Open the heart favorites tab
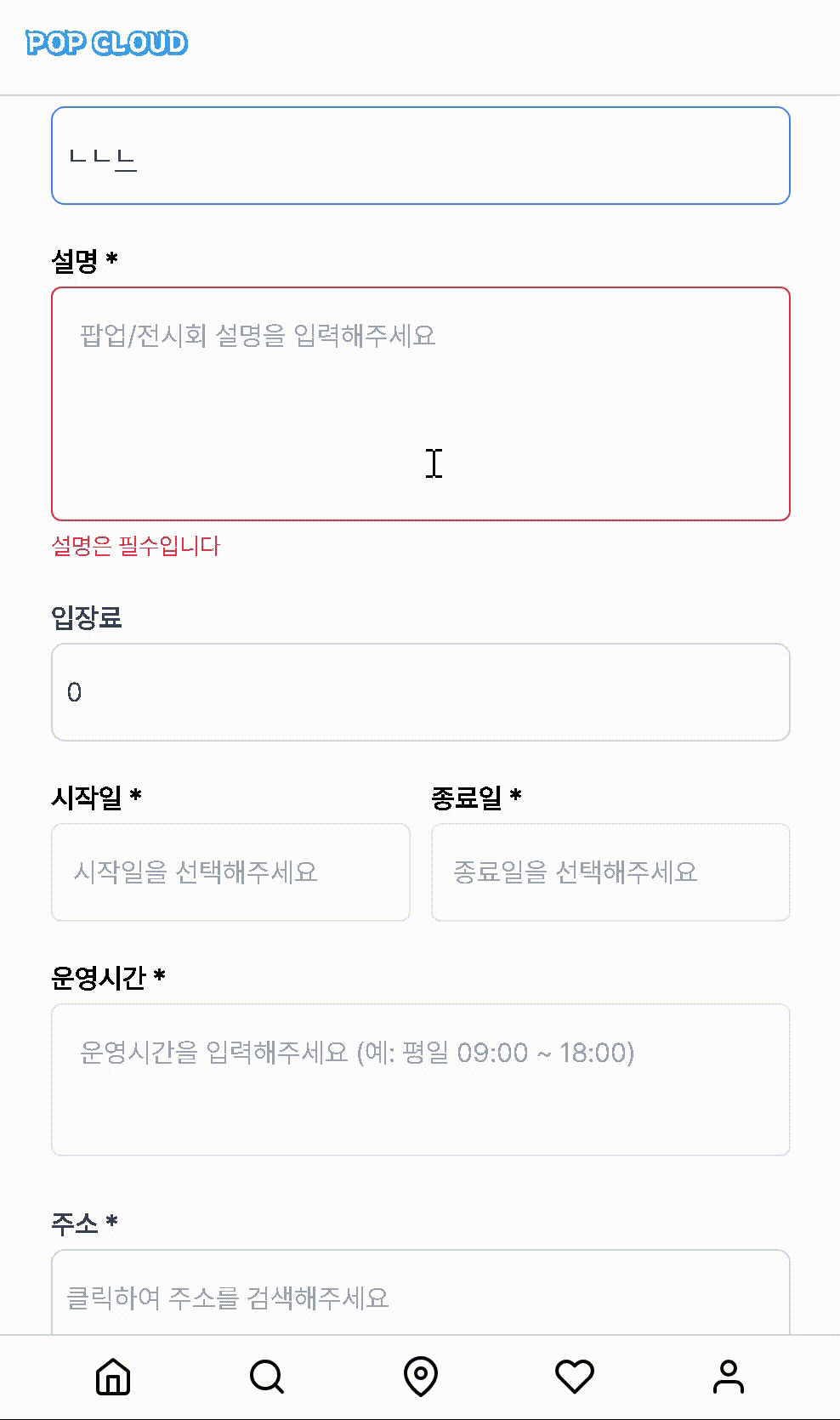This screenshot has height=1420, width=840. click(x=575, y=1377)
